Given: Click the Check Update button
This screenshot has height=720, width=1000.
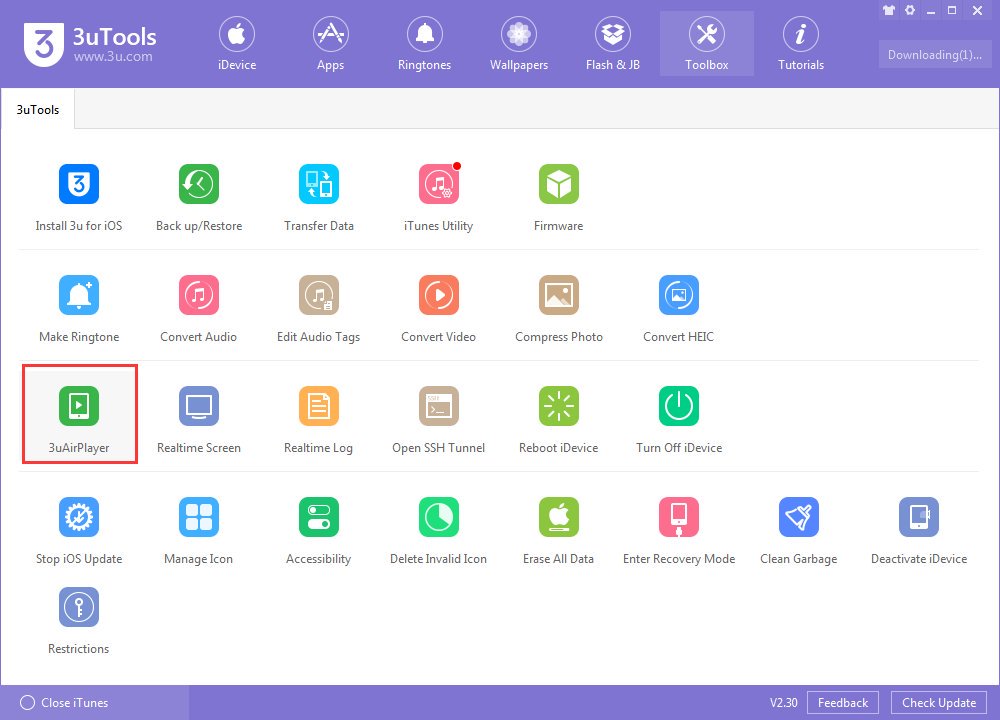Looking at the screenshot, I should coord(939,703).
